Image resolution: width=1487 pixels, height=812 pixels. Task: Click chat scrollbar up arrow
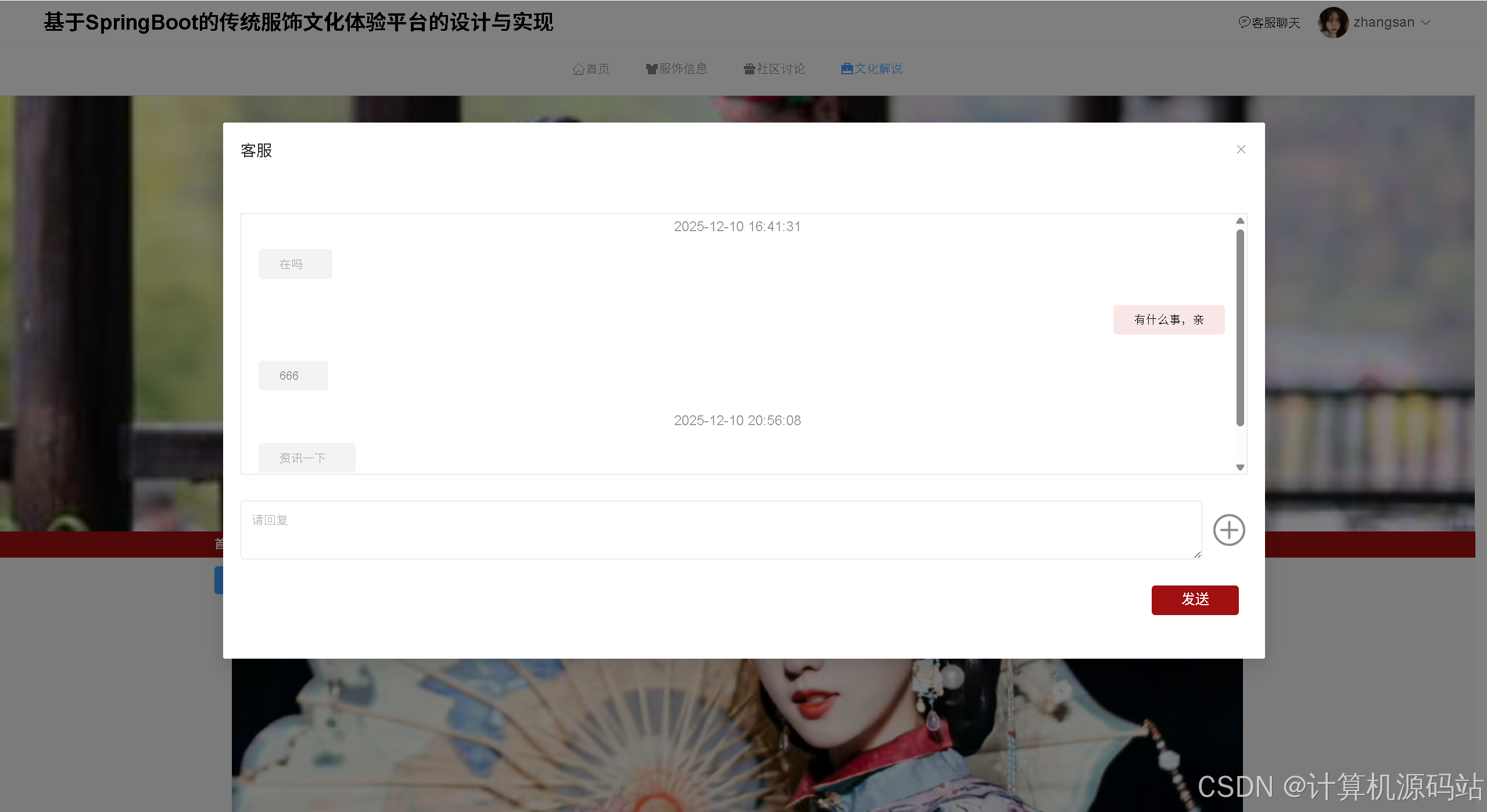click(x=1239, y=221)
